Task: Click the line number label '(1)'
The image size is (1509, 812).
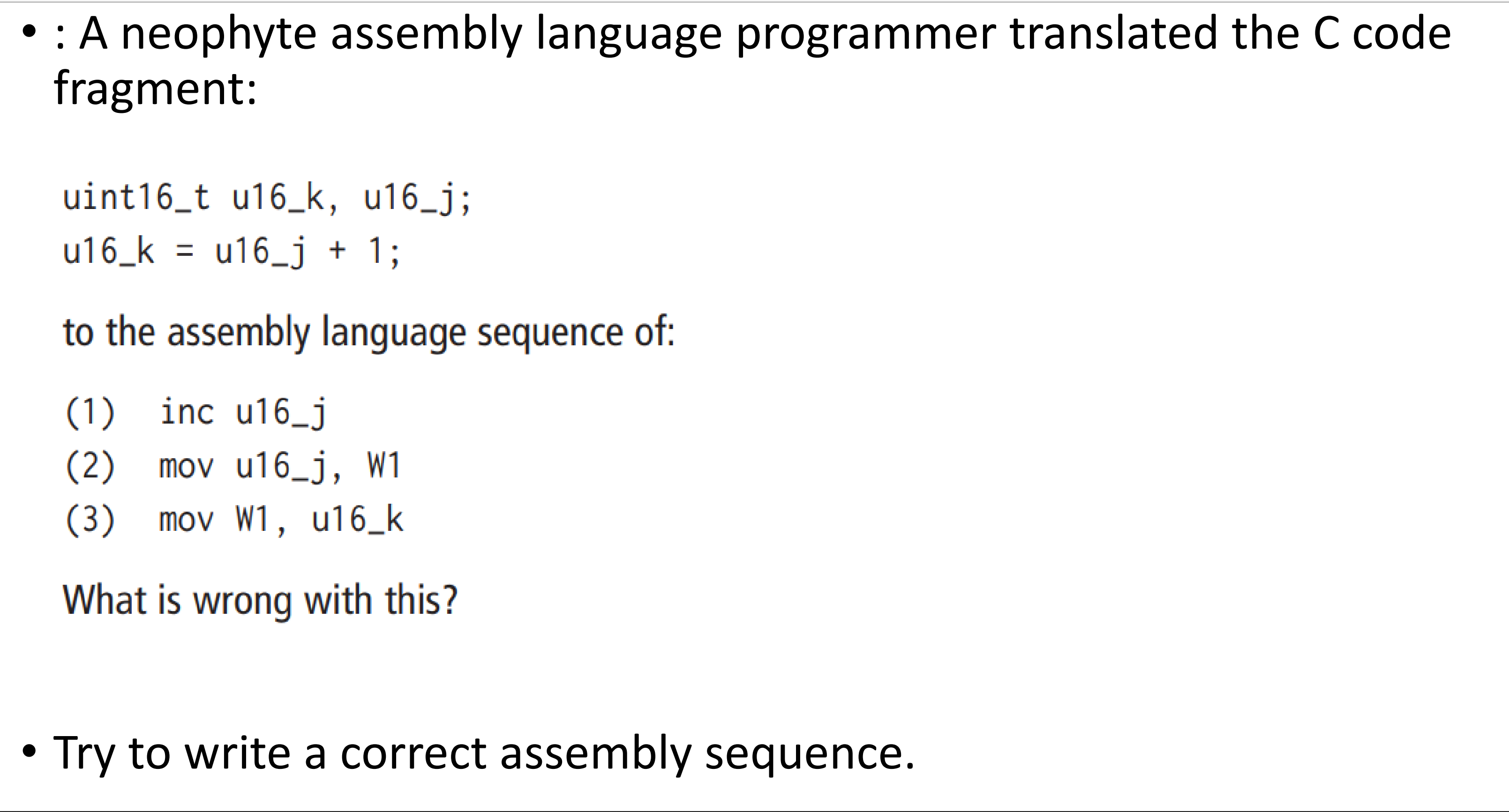Action: 90,413
